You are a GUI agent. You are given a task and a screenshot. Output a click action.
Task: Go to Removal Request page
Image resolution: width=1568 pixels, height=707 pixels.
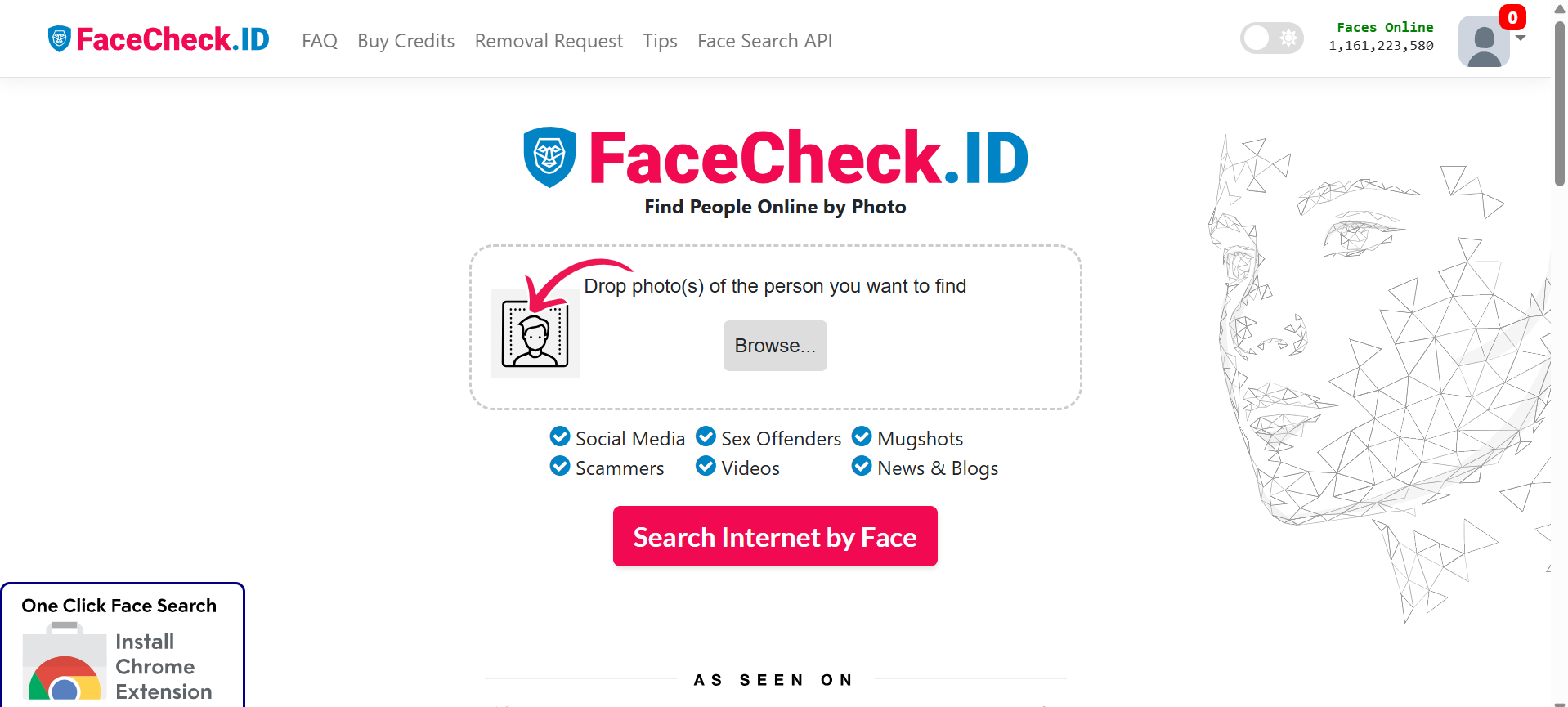click(x=549, y=41)
